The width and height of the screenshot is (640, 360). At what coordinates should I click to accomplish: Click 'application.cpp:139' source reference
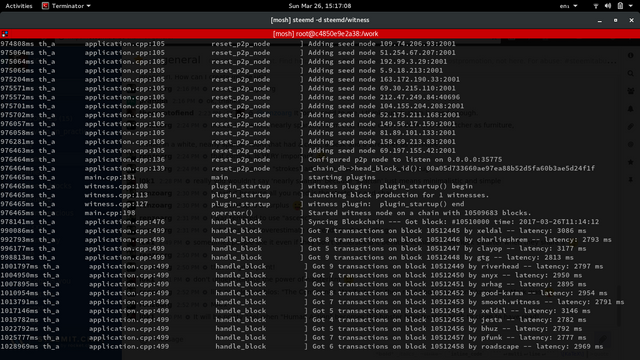tap(125, 169)
